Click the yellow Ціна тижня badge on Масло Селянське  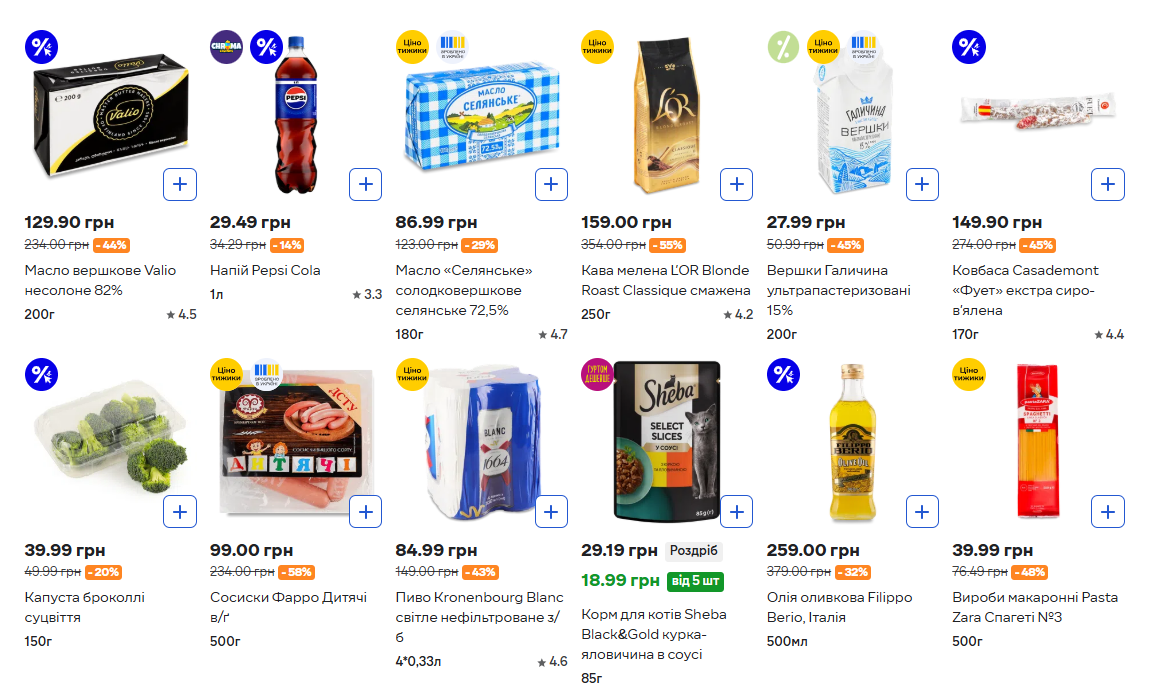412,46
